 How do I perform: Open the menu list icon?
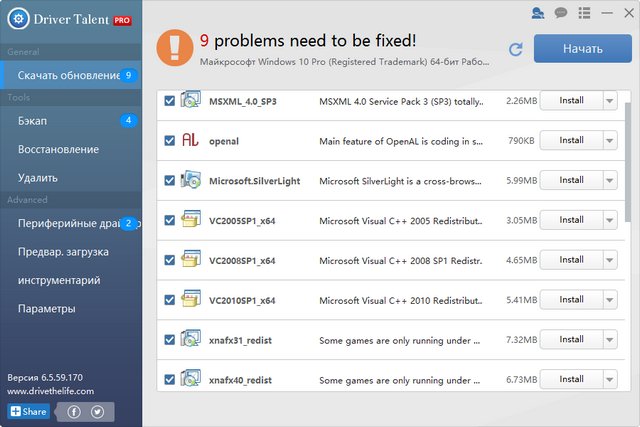584,13
